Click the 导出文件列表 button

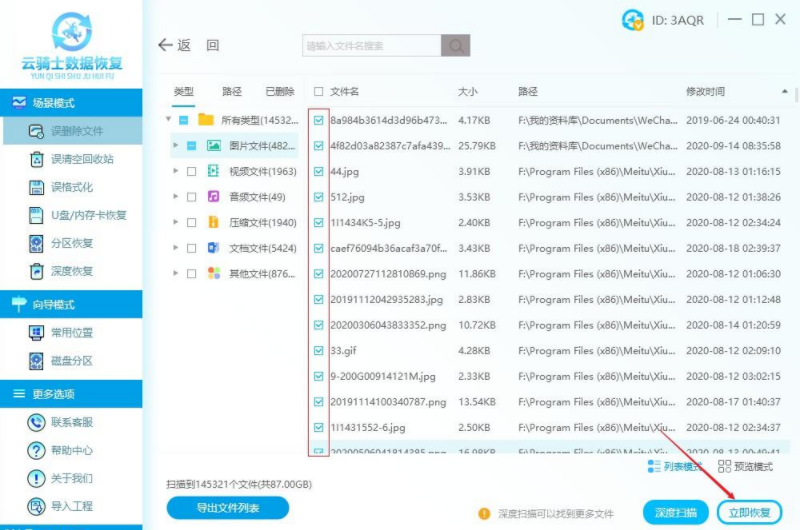tap(228, 508)
